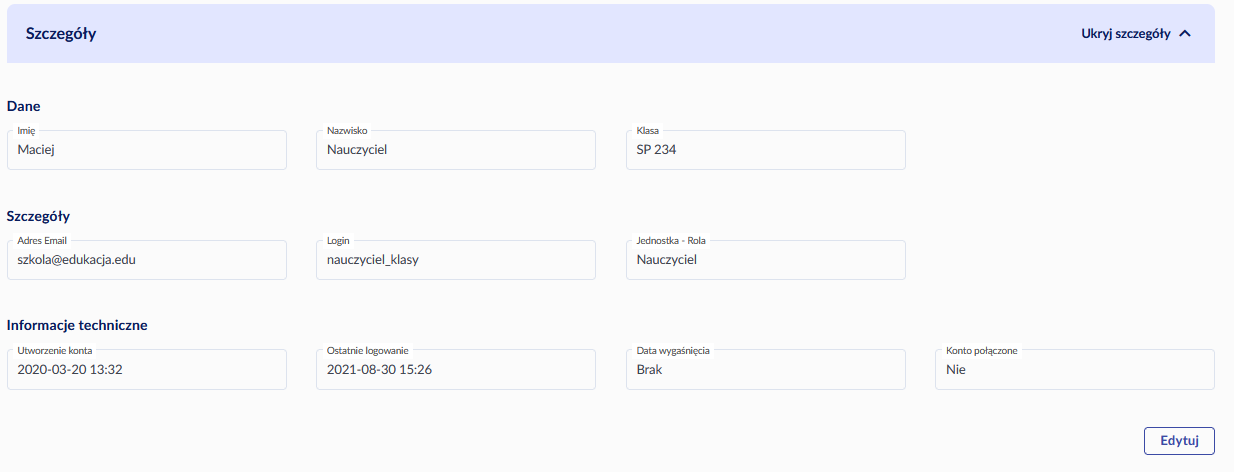Click the Konto połączone field showing Nie

coord(1074,369)
